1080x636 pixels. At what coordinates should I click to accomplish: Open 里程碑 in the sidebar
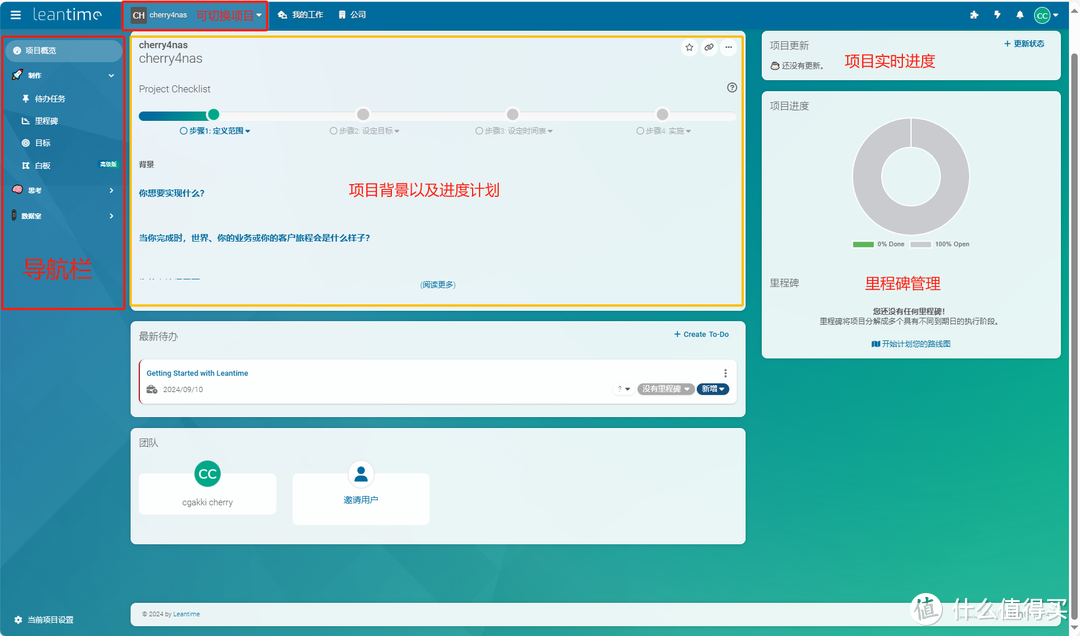tap(50, 120)
